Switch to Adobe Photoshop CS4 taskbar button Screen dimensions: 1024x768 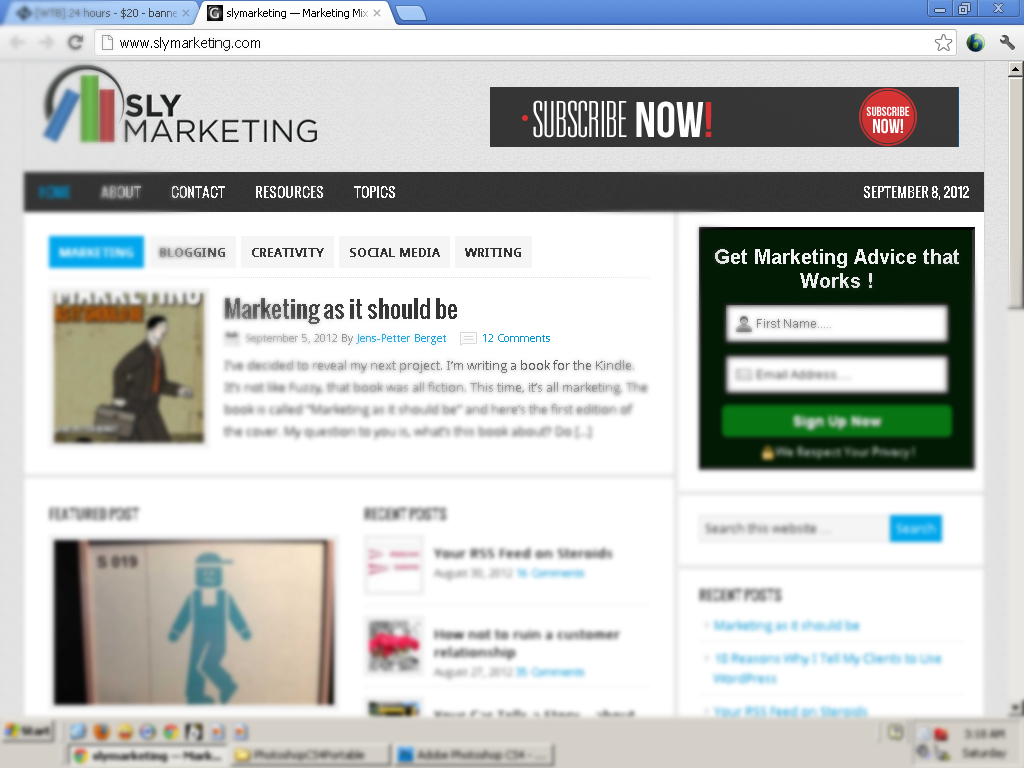pyautogui.click(x=473, y=756)
